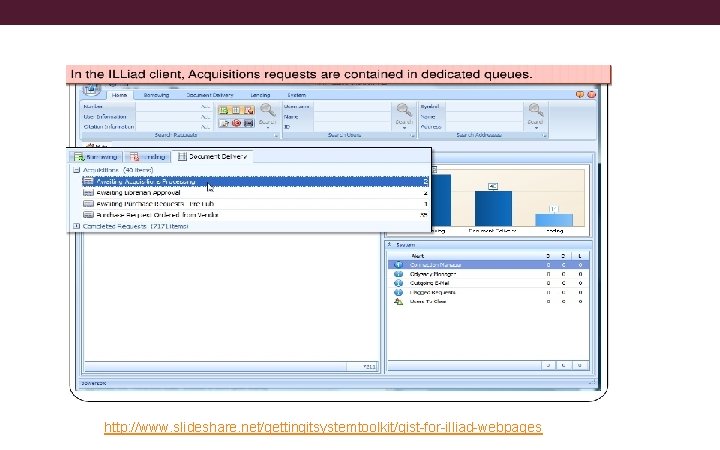Open the Search Requests button dropdown arrow
Screen dimensions: 720x450
click(267, 128)
